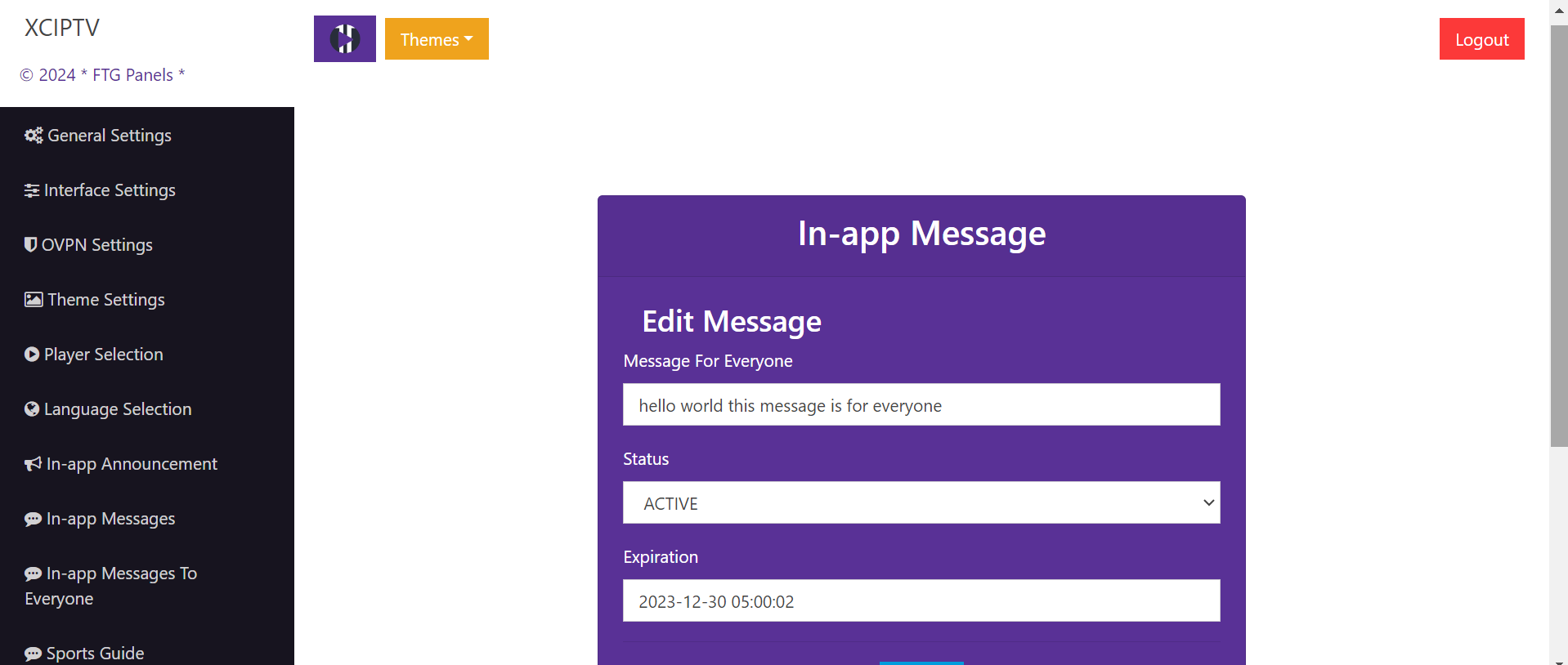Click the Themes dropdown caret arrow
Screen dimensions: 1568x665
(x=468, y=39)
